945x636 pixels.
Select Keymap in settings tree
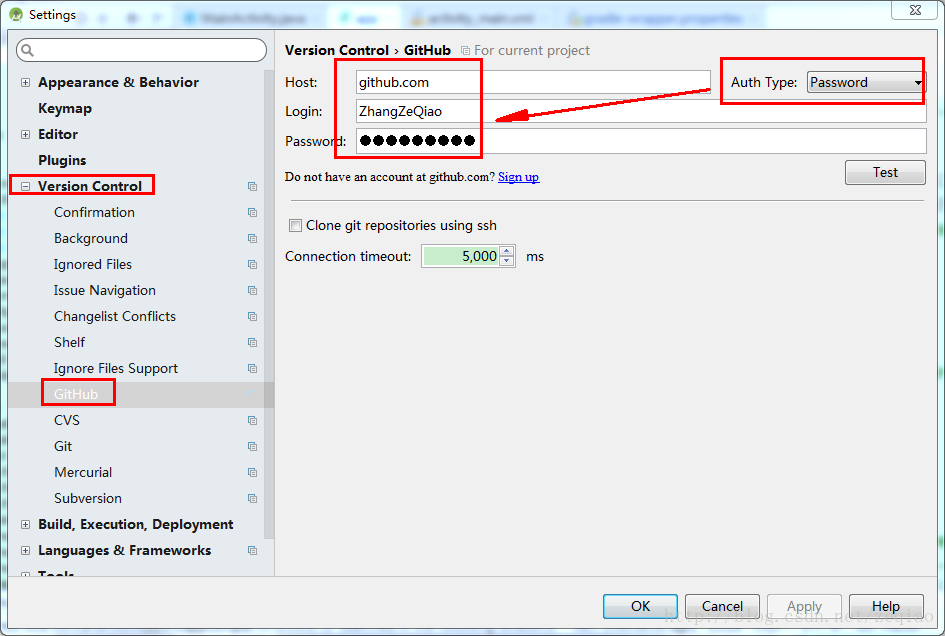[x=64, y=109]
